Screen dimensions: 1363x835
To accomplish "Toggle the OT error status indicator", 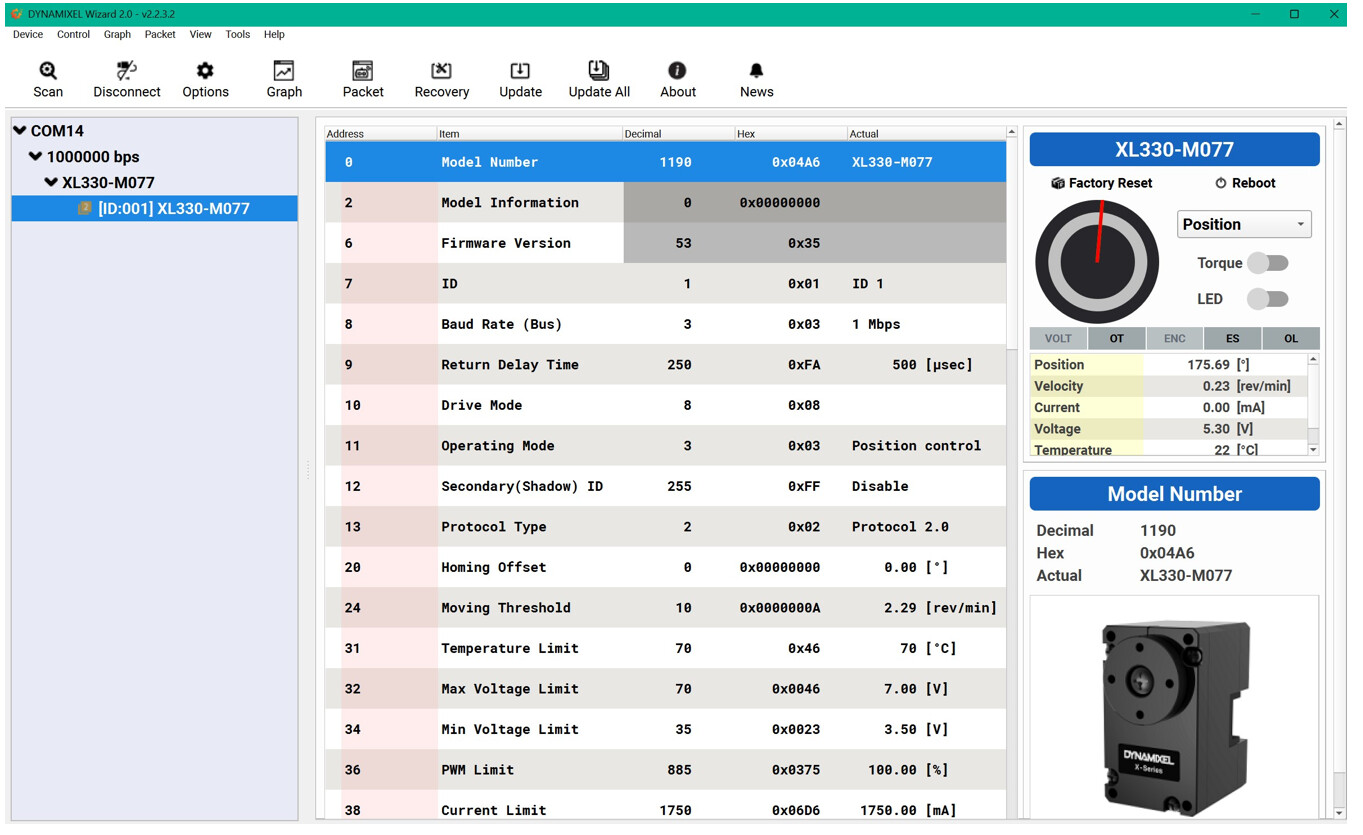I will coord(1116,338).
